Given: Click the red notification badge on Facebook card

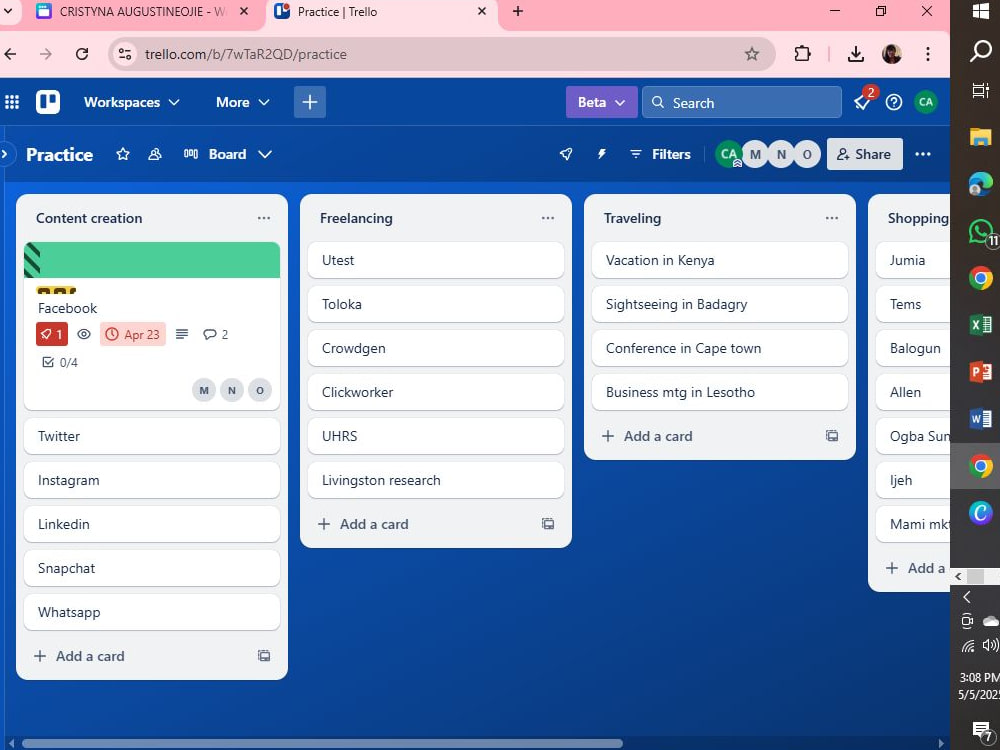Looking at the screenshot, I should click(52, 334).
